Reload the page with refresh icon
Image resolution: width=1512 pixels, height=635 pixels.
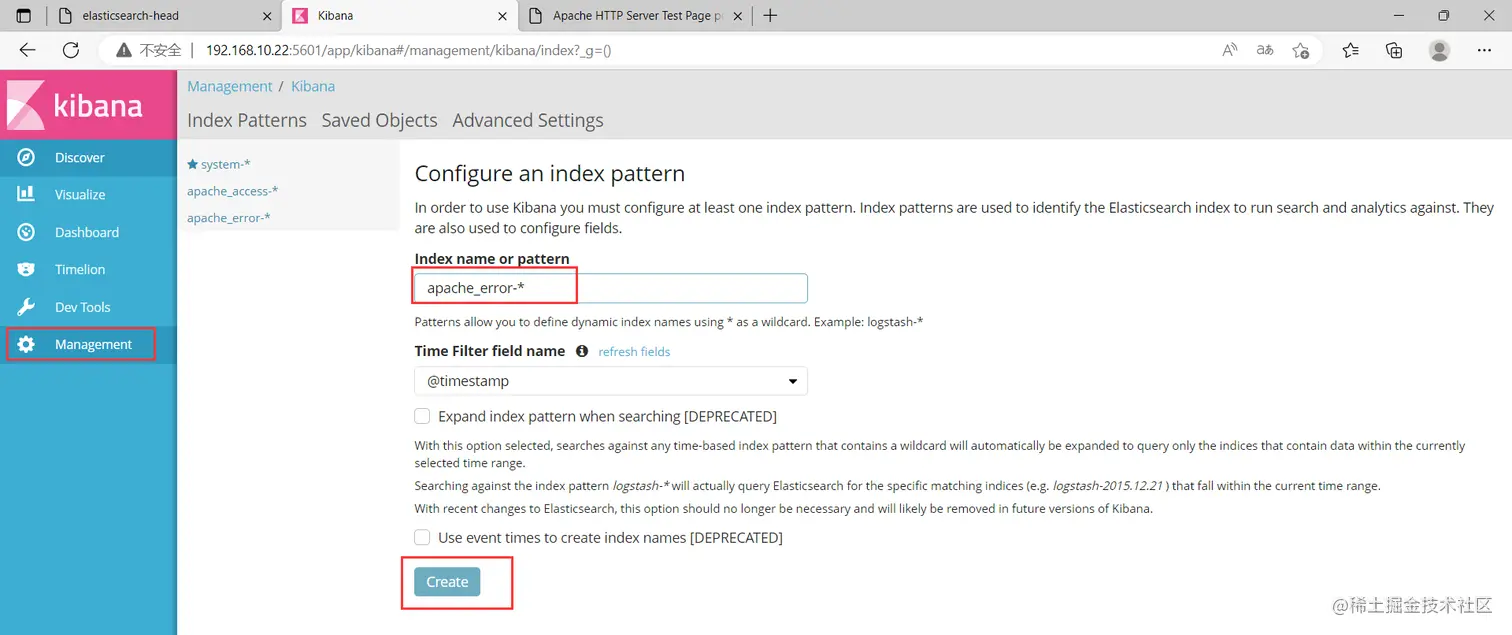[70, 50]
